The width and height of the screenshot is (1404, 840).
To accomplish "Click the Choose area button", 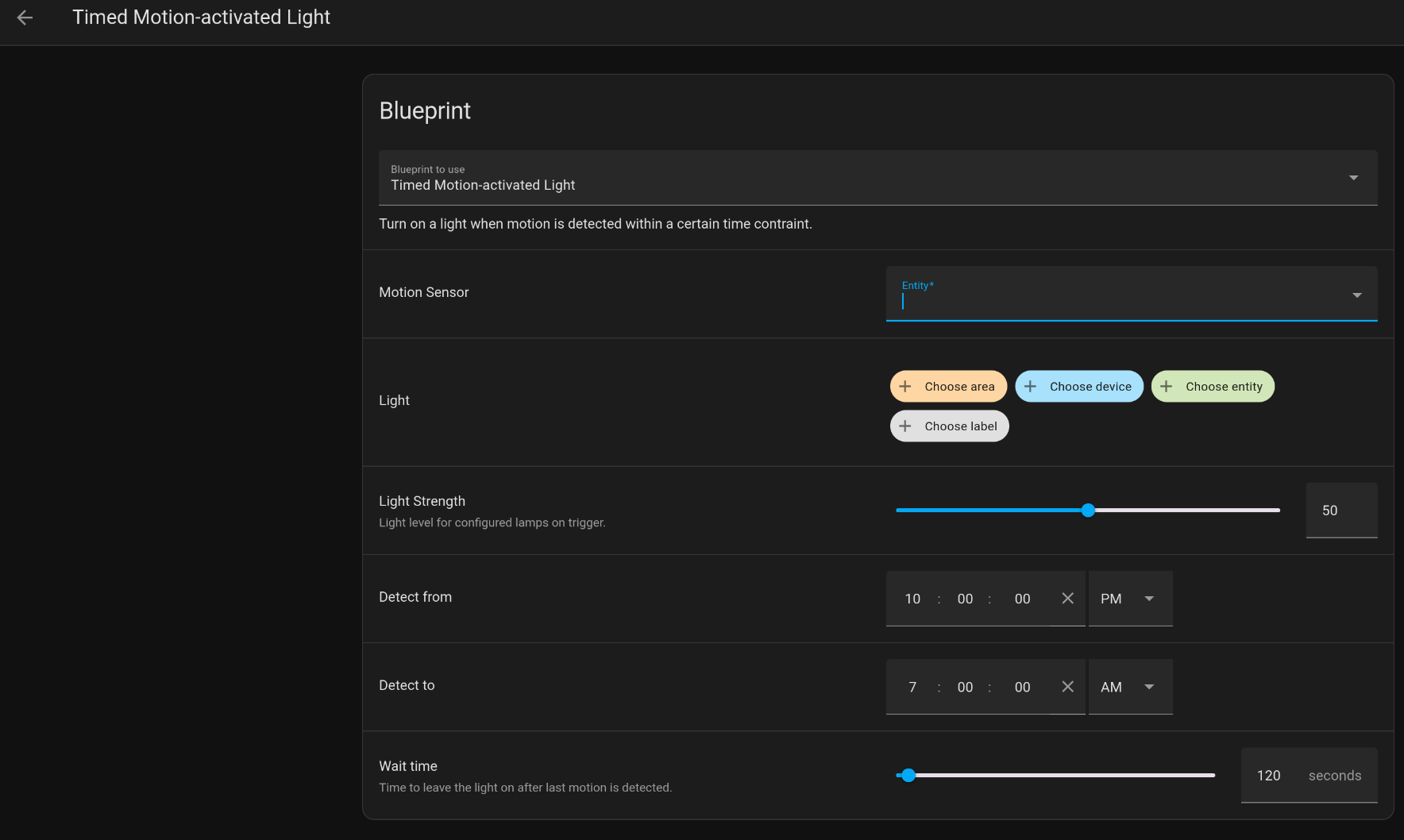I will (x=958, y=387).
